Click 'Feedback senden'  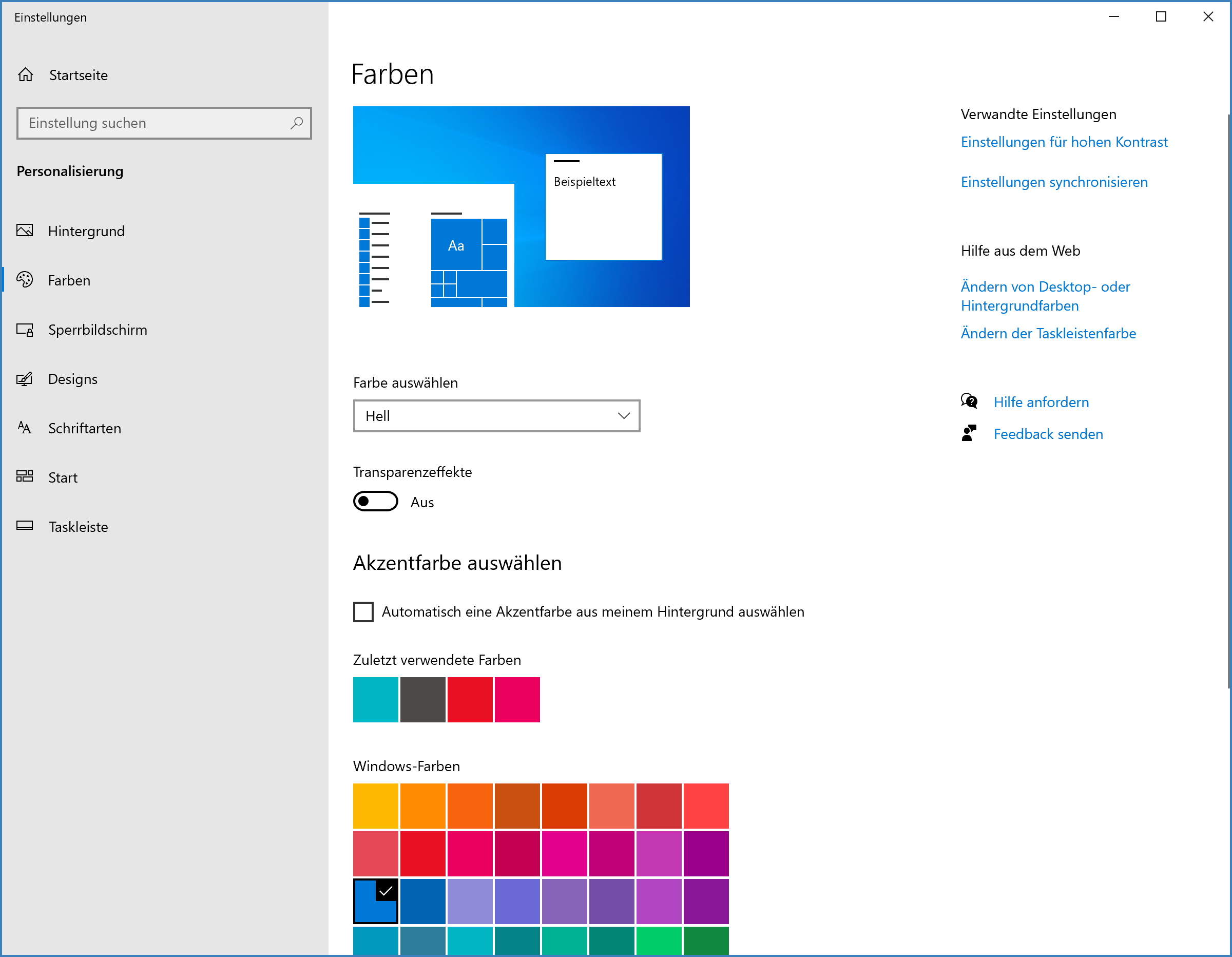[x=1048, y=433]
